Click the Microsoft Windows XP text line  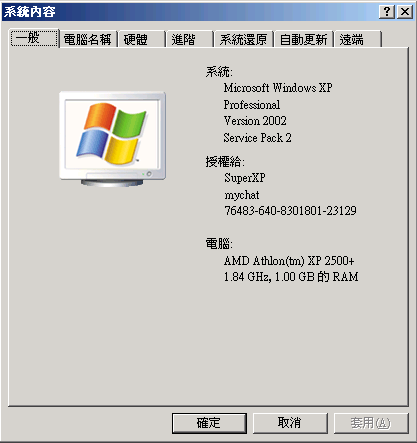pos(278,88)
